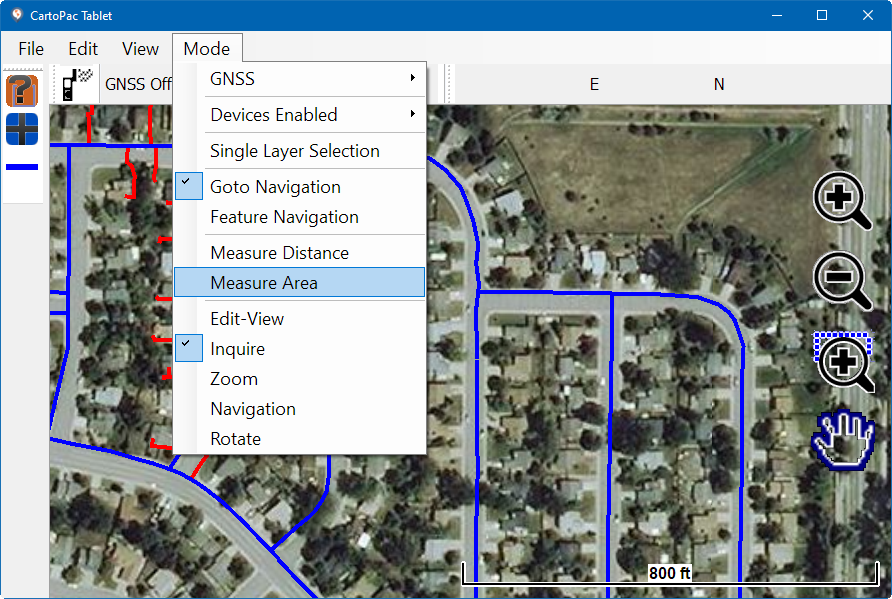The width and height of the screenshot is (892, 599).
Task: Click the CartoPac app icon in title bar
Action: [16, 16]
